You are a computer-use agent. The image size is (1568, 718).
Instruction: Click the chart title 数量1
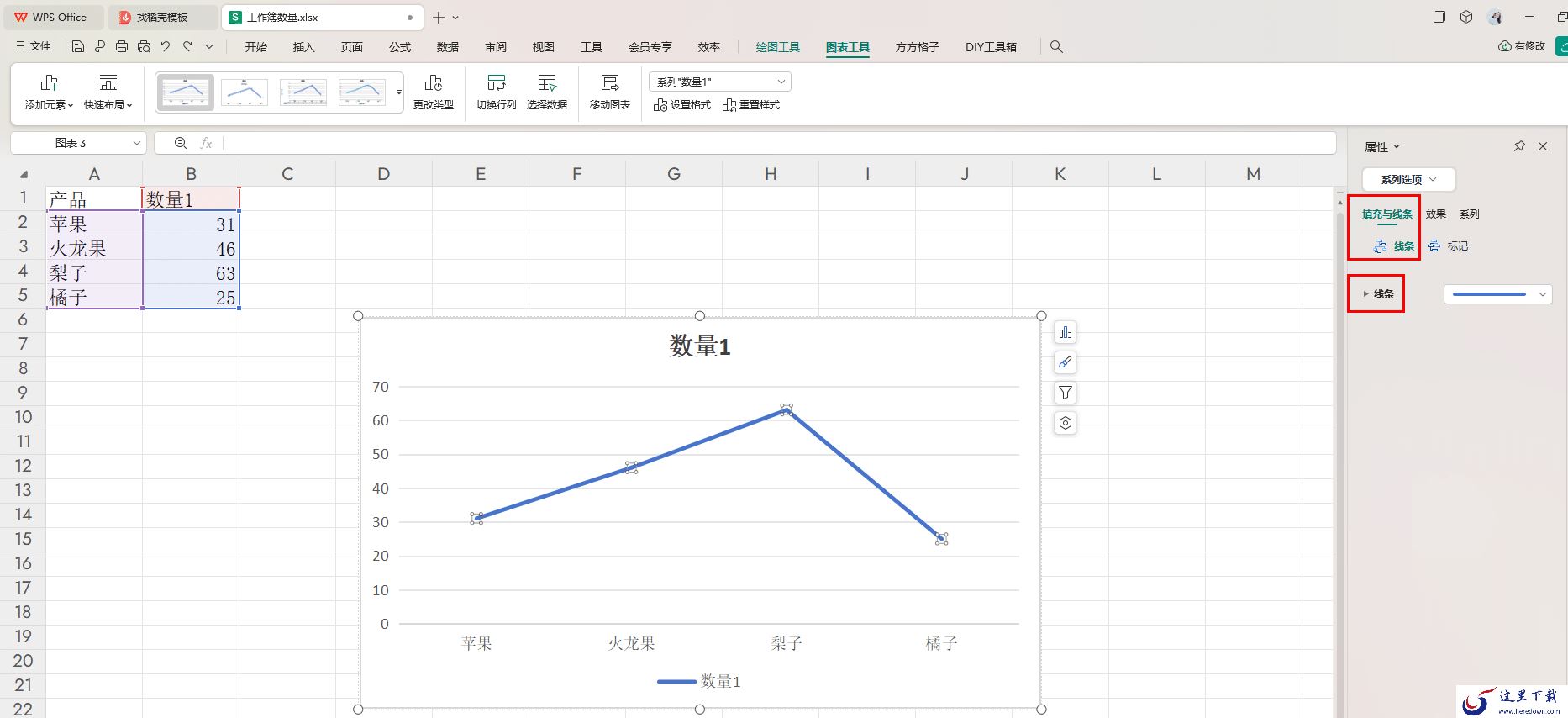[x=700, y=346]
